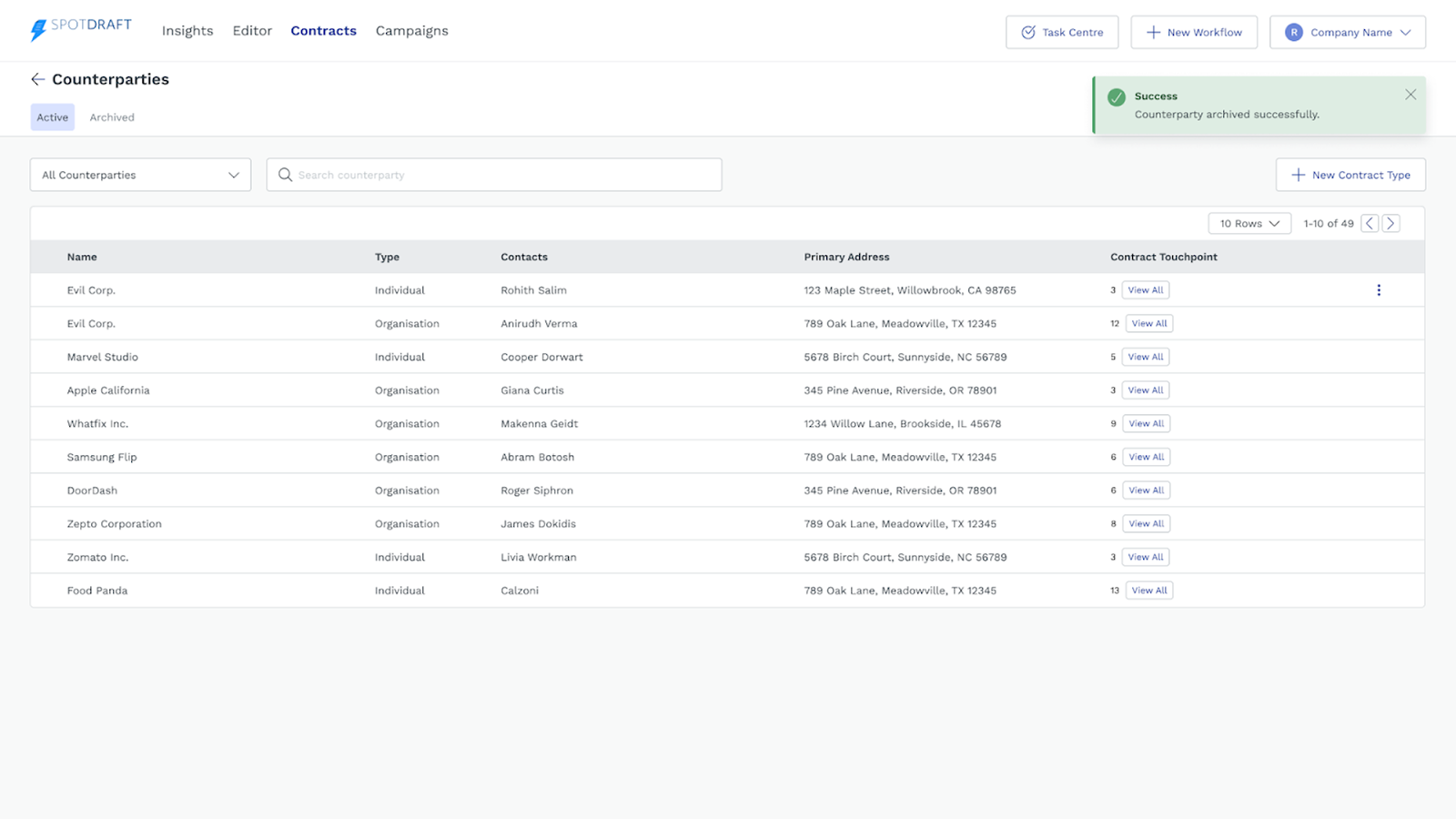
Task: Click contact Giana Curtis
Action: point(531,390)
